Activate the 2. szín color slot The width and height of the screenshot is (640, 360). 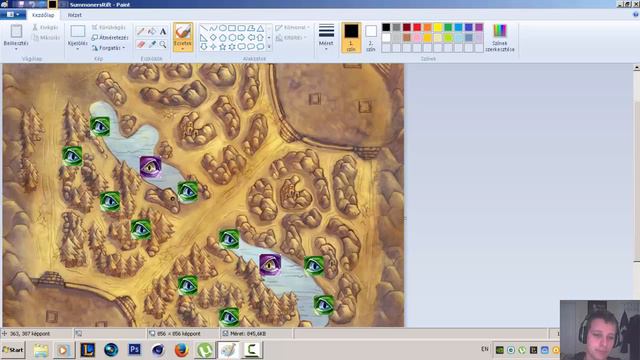[x=371, y=38]
